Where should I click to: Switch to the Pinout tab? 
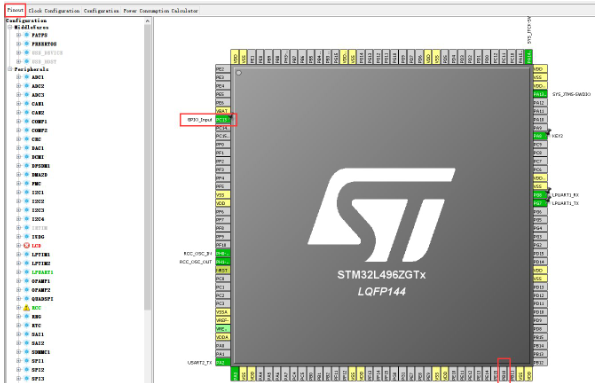15,10
